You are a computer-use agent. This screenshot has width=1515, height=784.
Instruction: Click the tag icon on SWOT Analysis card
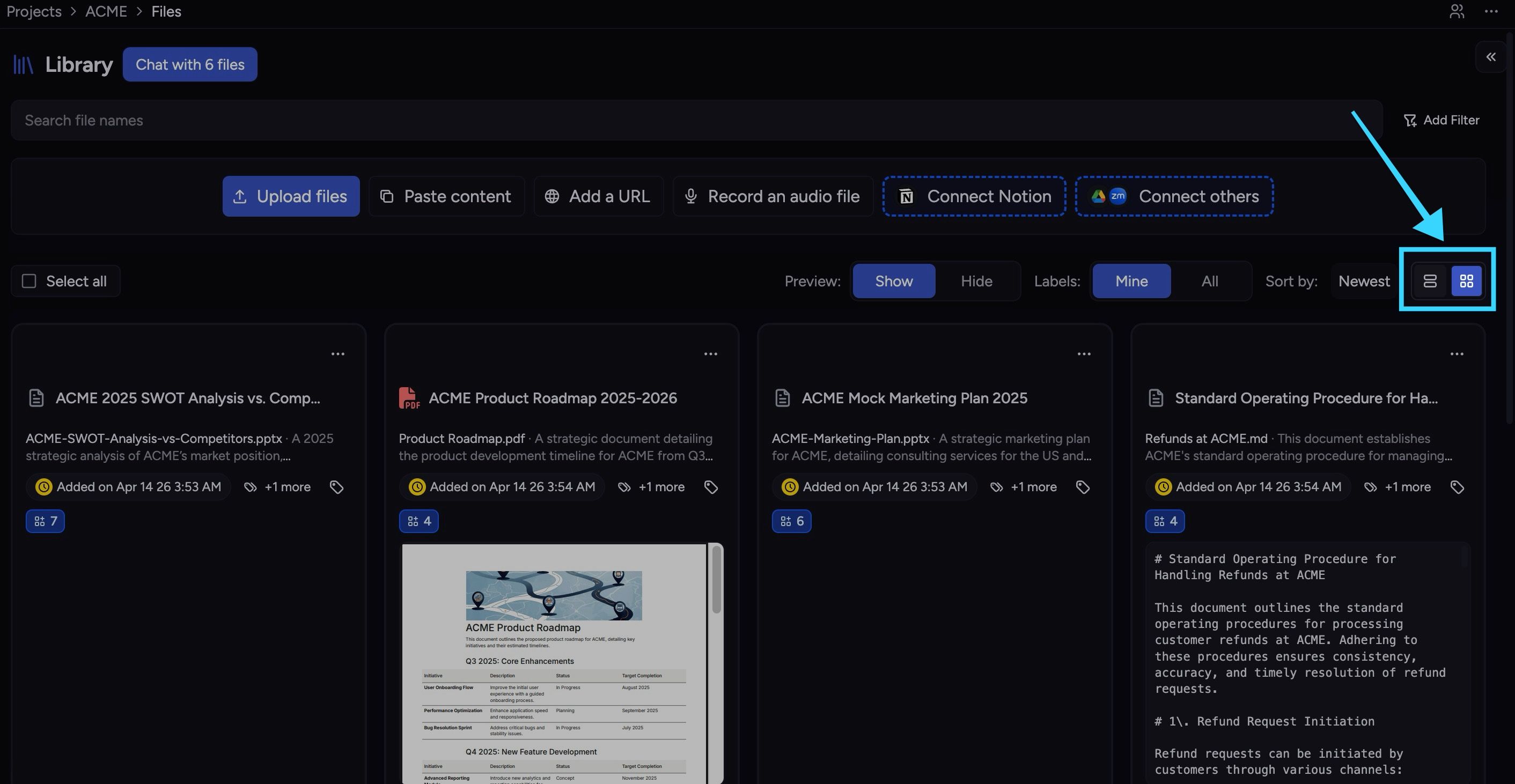pyautogui.click(x=336, y=487)
